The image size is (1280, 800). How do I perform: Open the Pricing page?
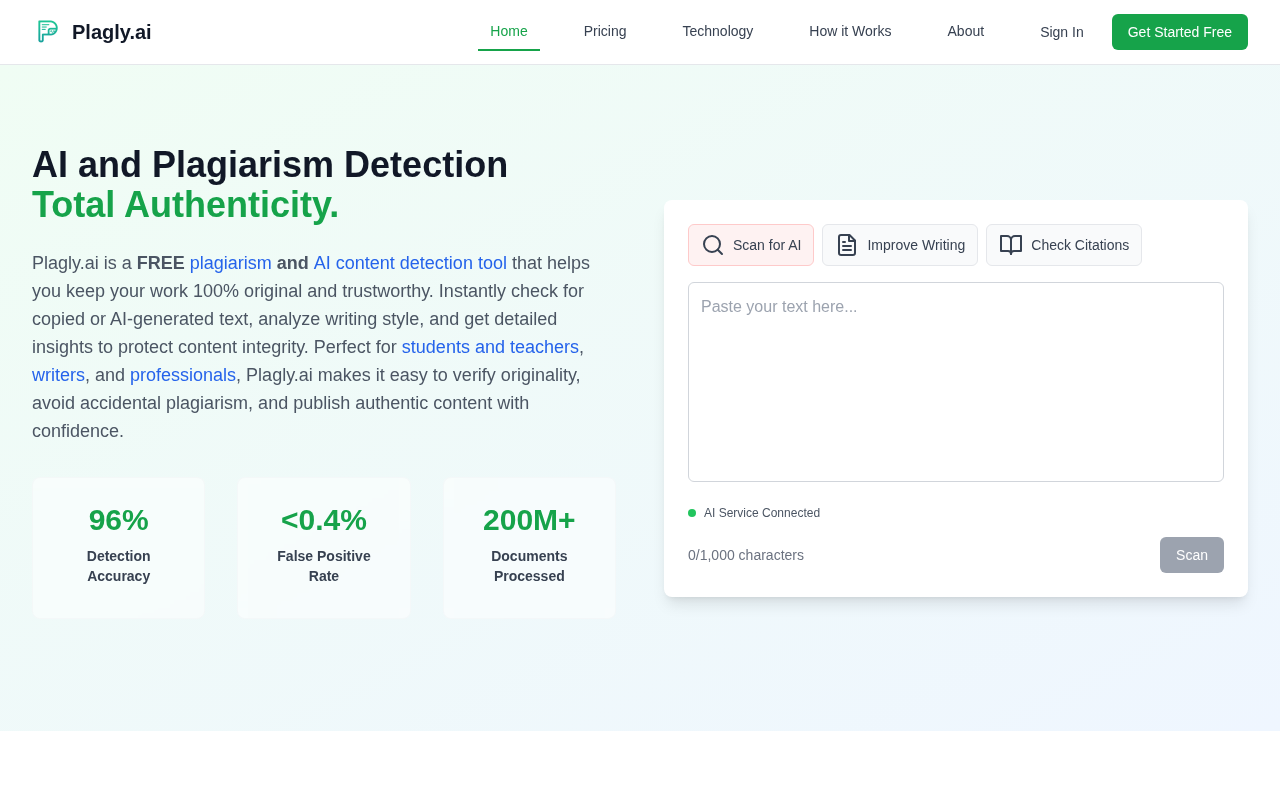(x=605, y=31)
